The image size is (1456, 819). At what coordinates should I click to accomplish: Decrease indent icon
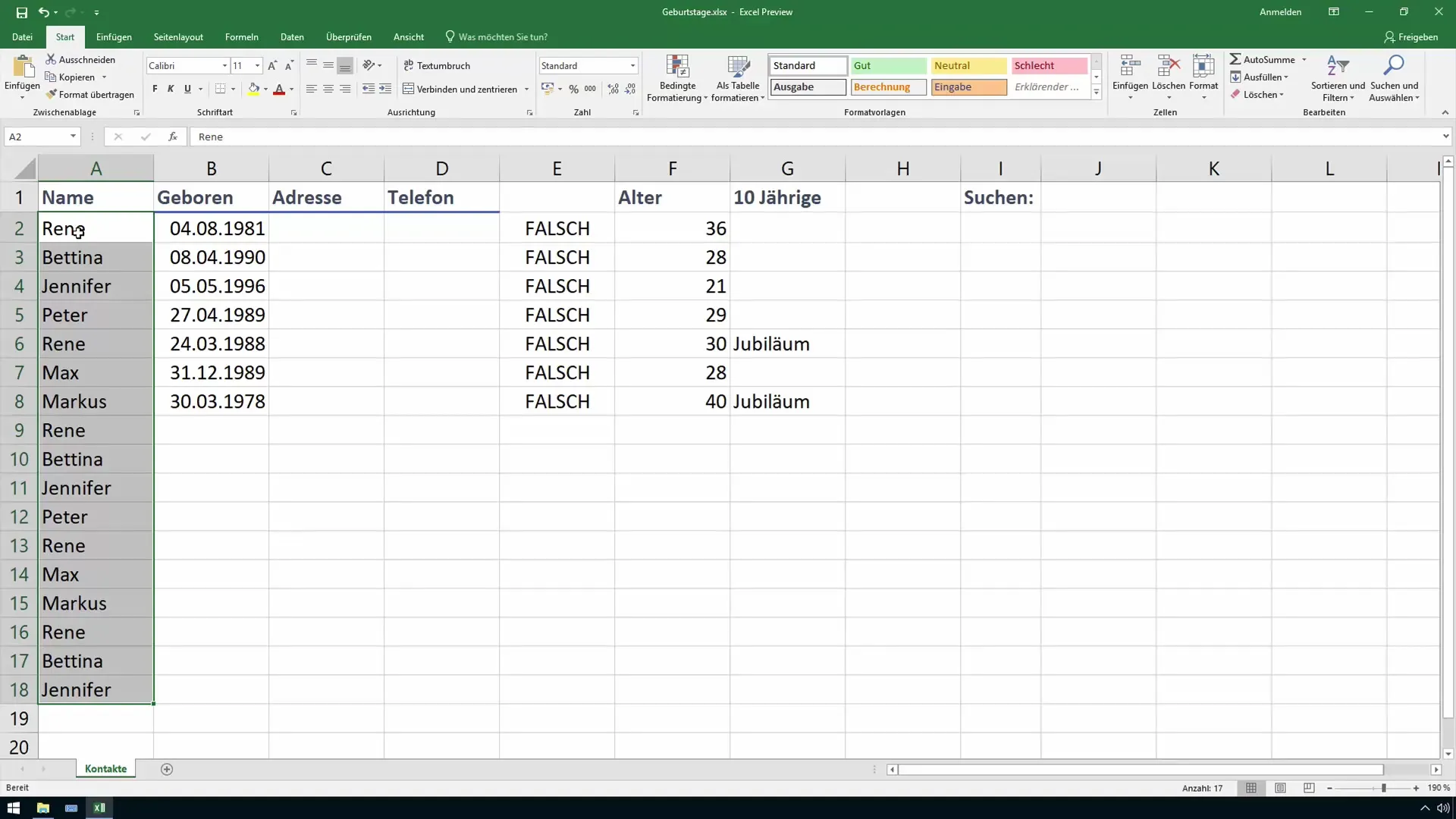tap(369, 89)
